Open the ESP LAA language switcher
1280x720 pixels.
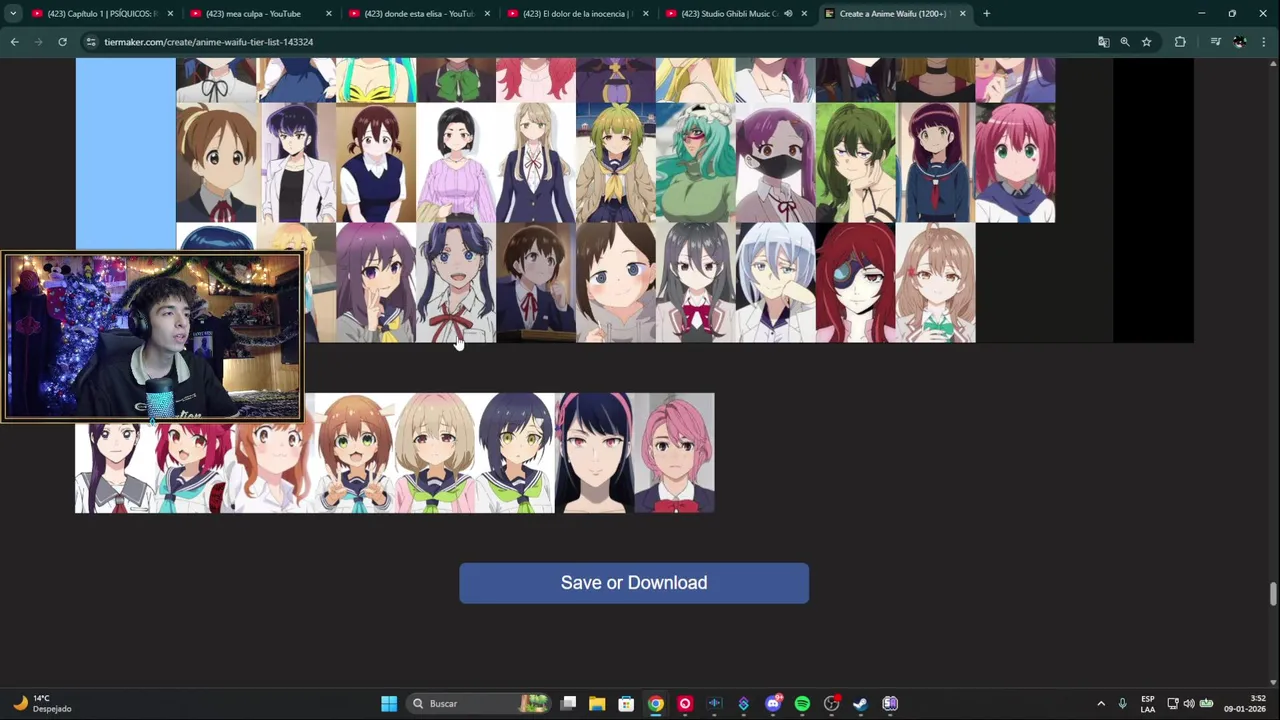(x=1148, y=704)
